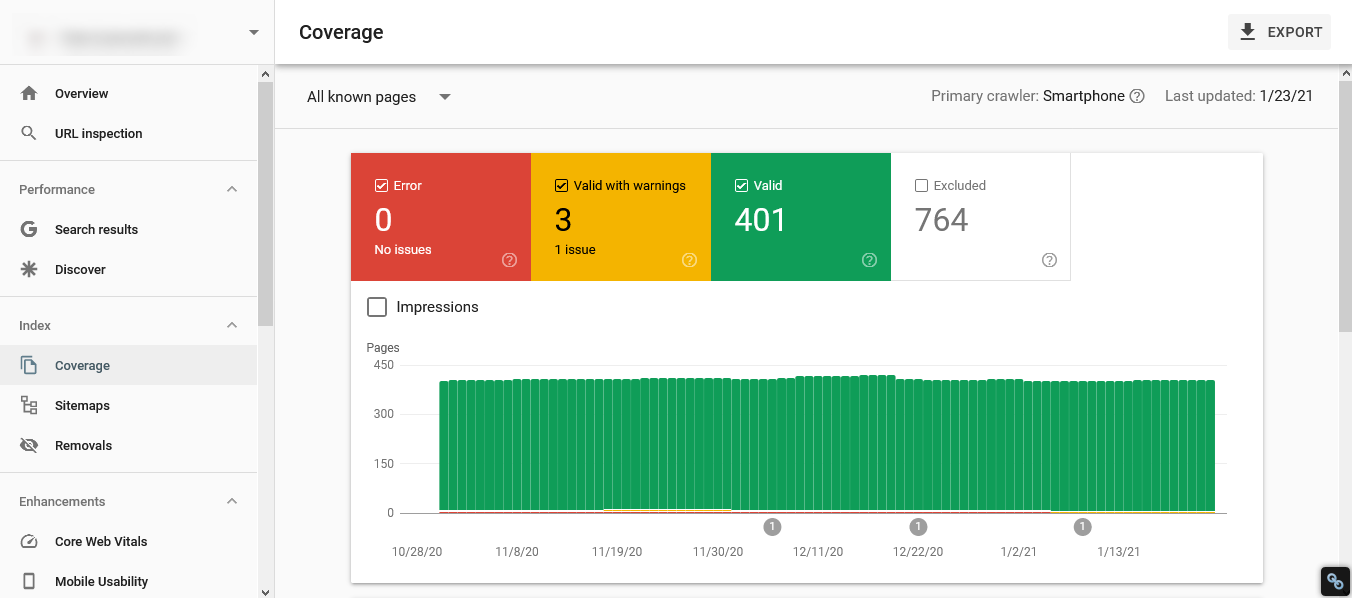
Task: Click the Overview home icon
Action: pyautogui.click(x=29, y=93)
